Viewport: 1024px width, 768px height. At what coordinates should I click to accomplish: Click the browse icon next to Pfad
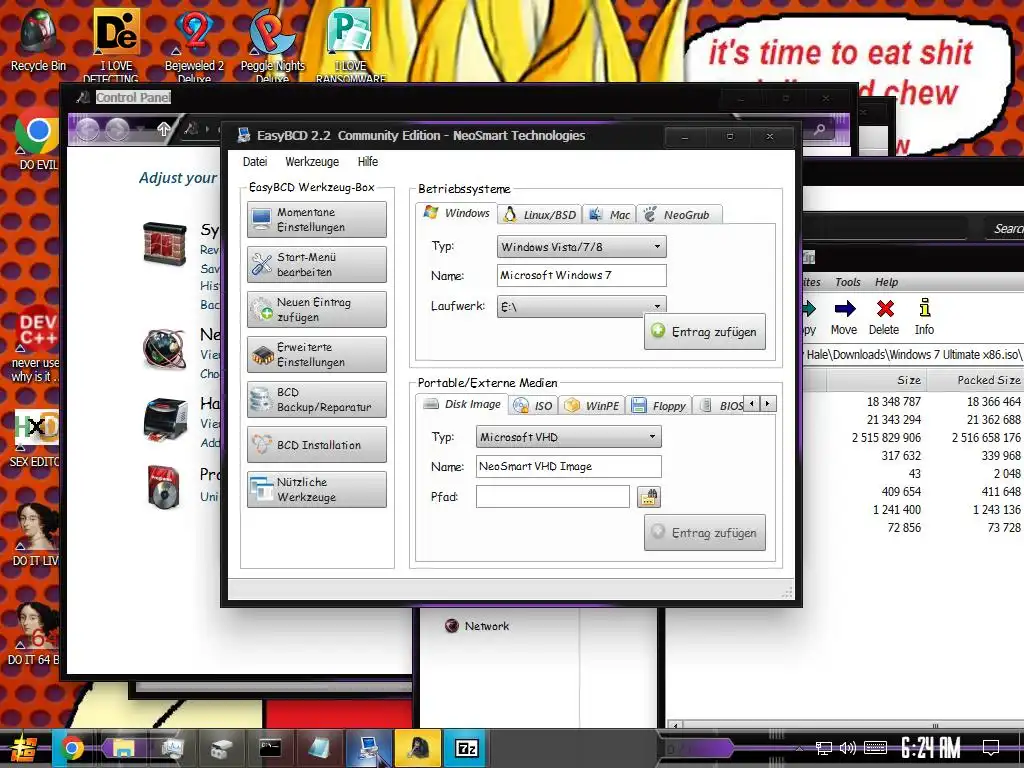(x=648, y=497)
